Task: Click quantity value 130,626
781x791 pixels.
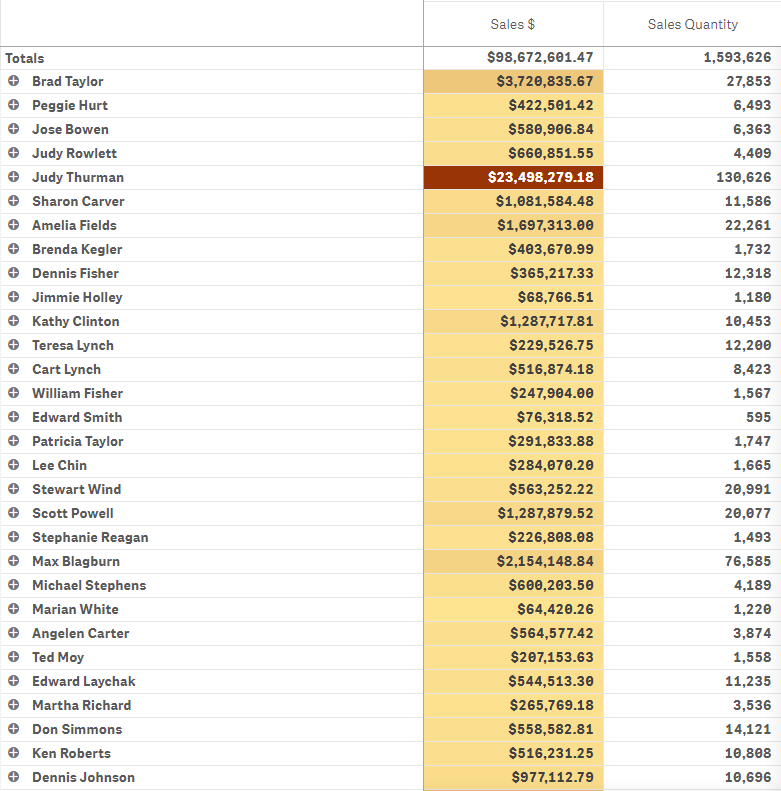Action: (x=744, y=177)
